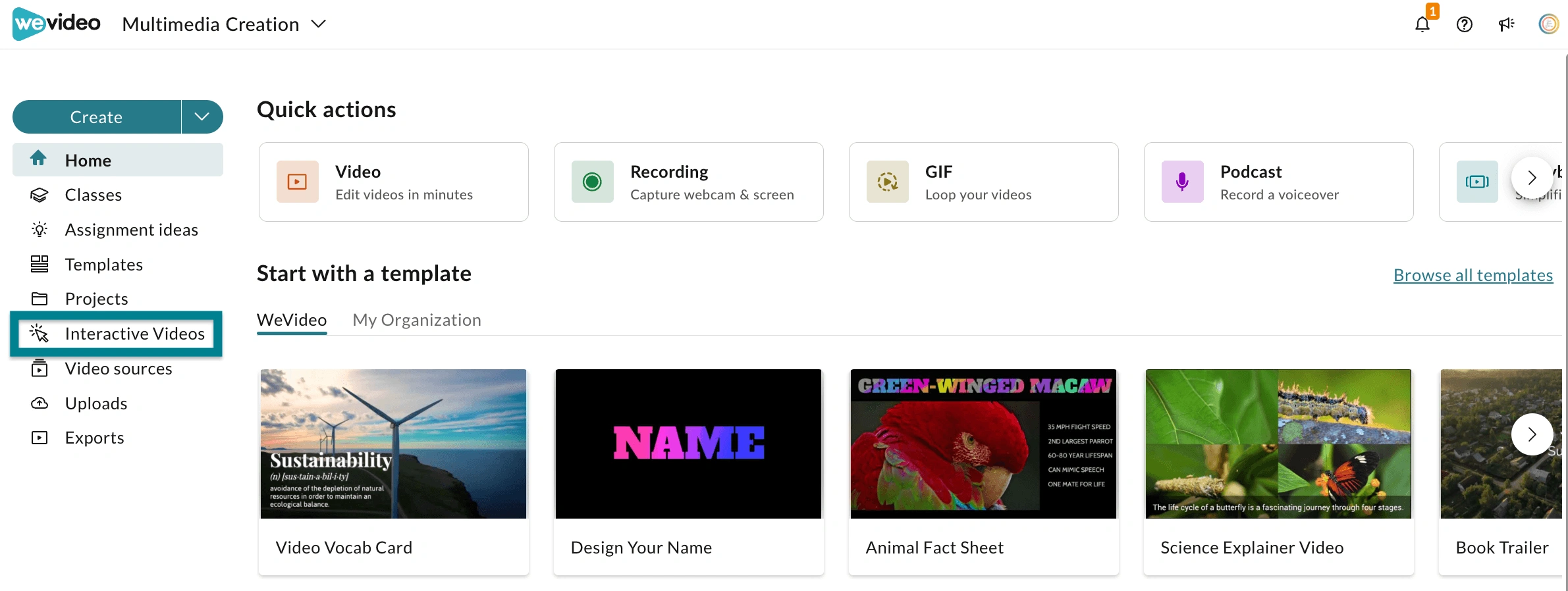The height and width of the screenshot is (591, 1568).
Task: Switch to the WeVideo tab
Action: coord(292,320)
